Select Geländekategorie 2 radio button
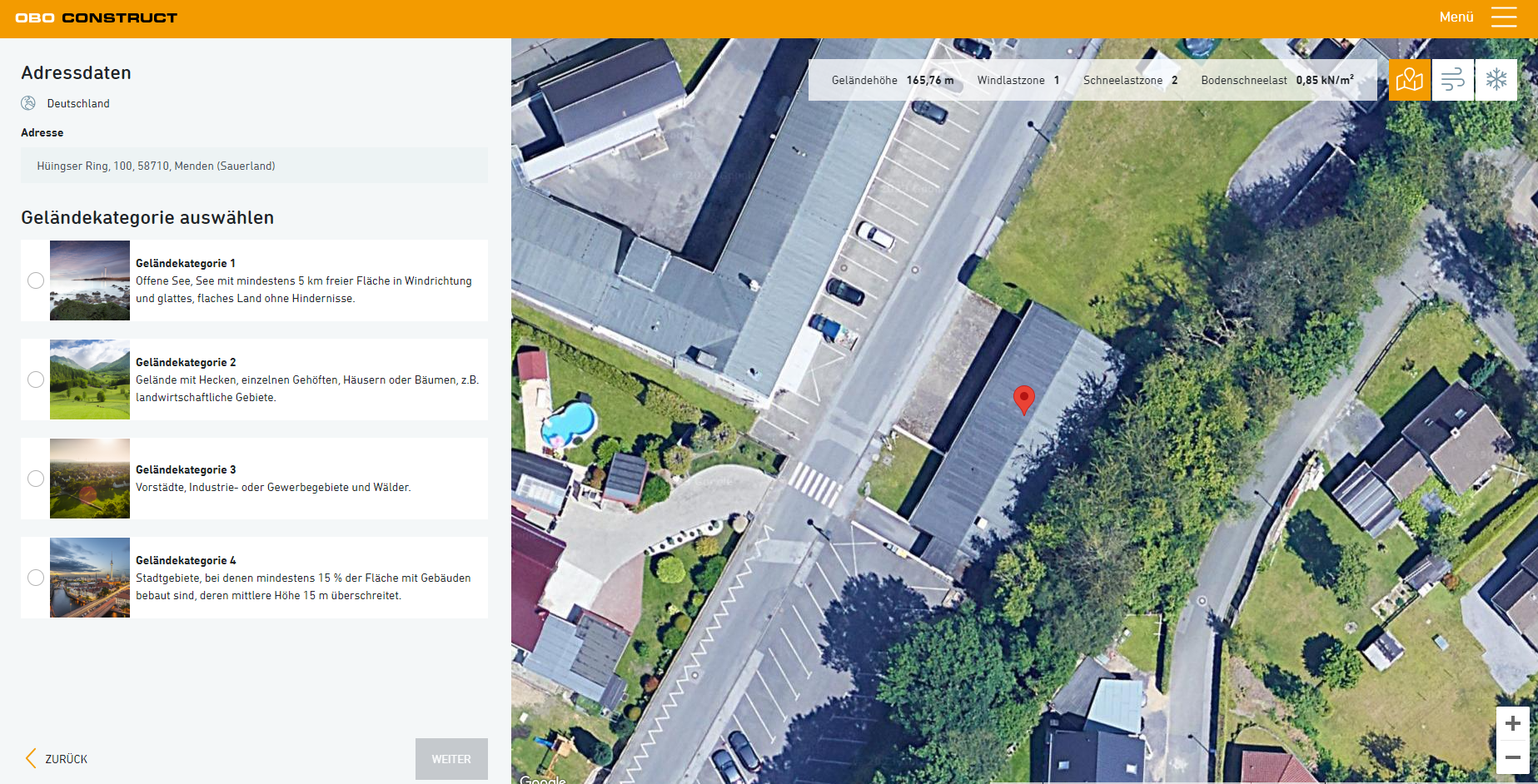The width and height of the screenshot is (1538, 784). (36, 380)
